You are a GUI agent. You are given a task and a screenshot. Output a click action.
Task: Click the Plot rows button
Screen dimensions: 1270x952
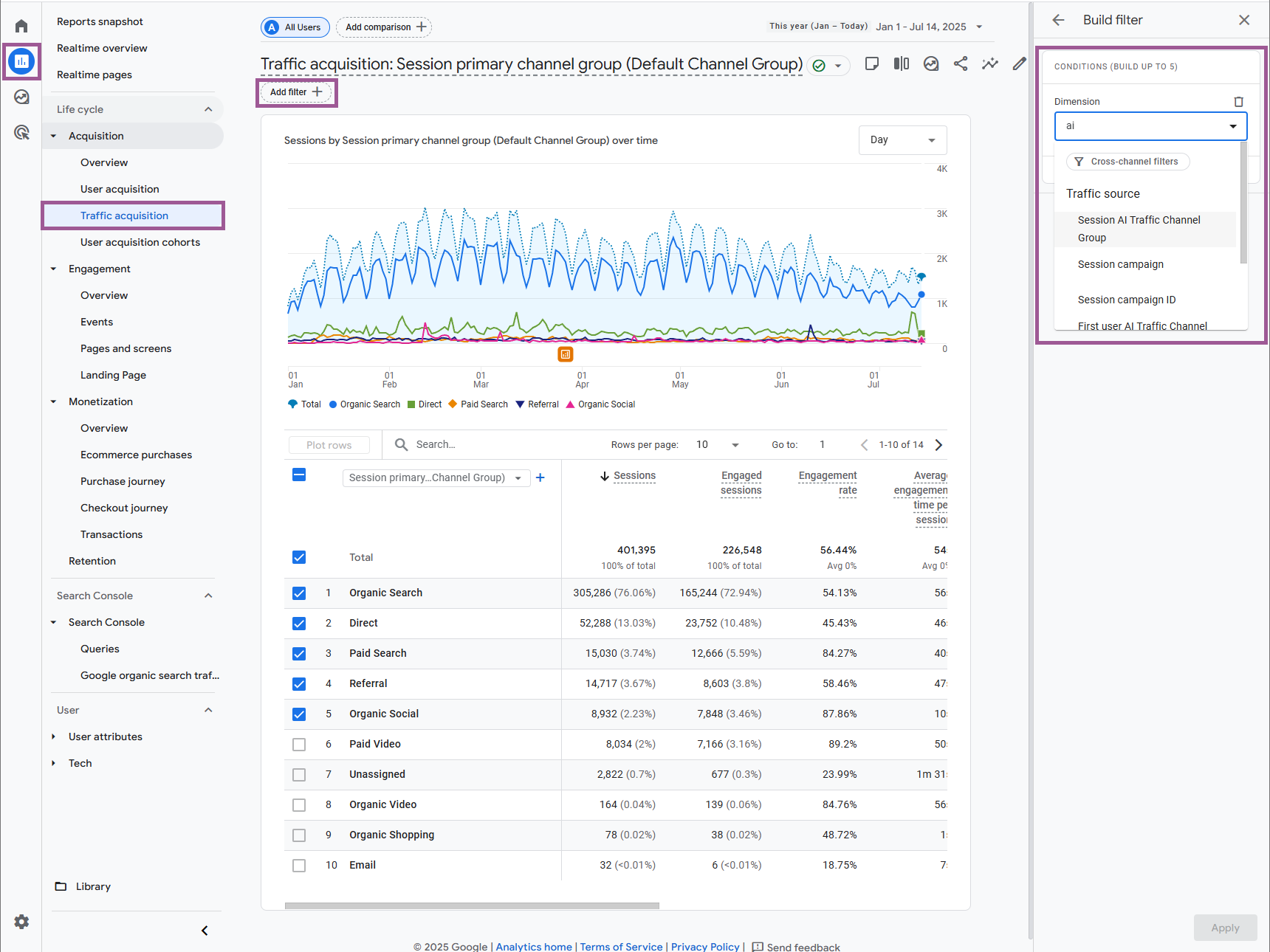click(x=329, y=445)
